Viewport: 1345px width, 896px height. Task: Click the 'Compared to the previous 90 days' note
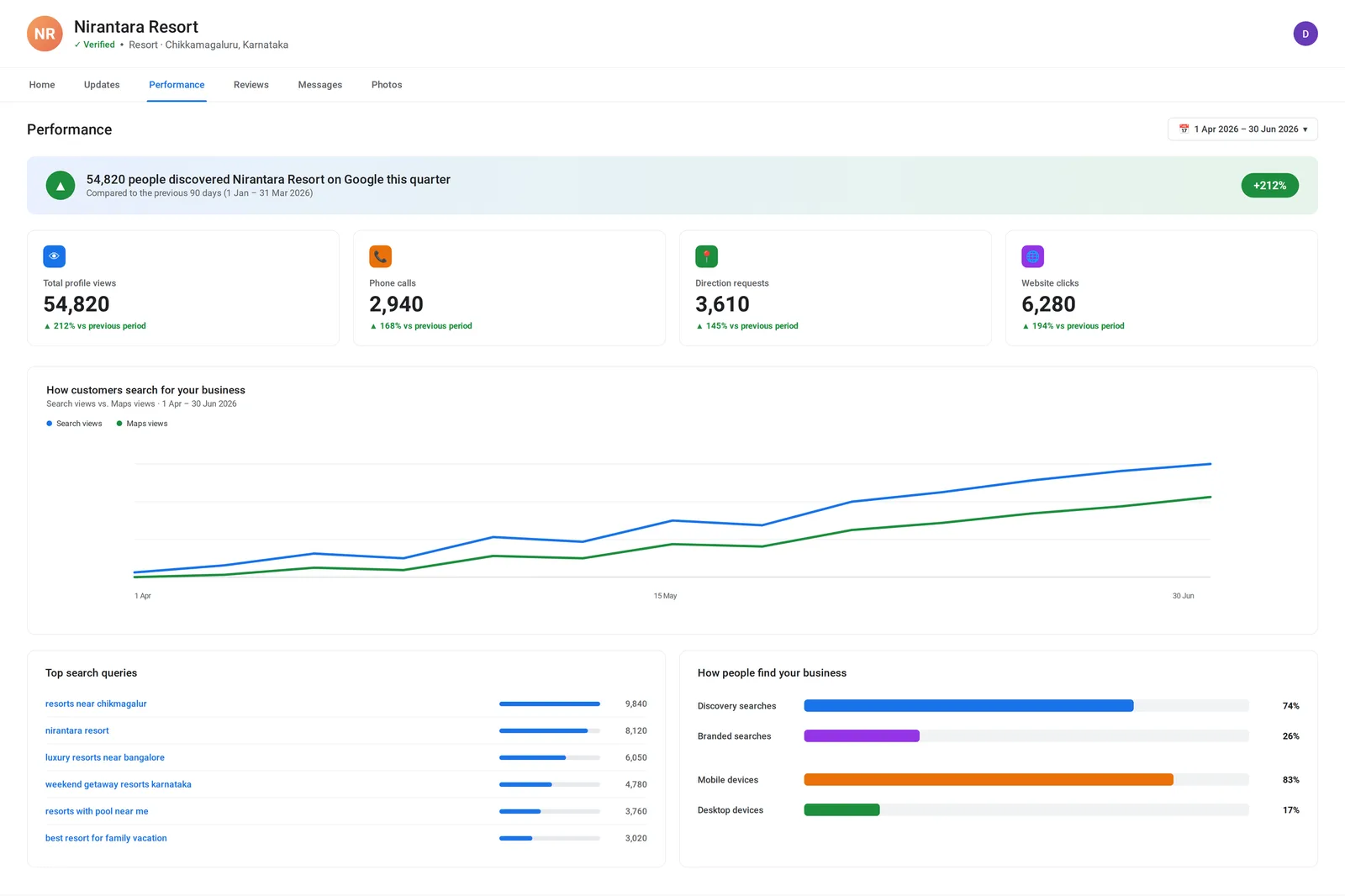click(x=199, y=193)
